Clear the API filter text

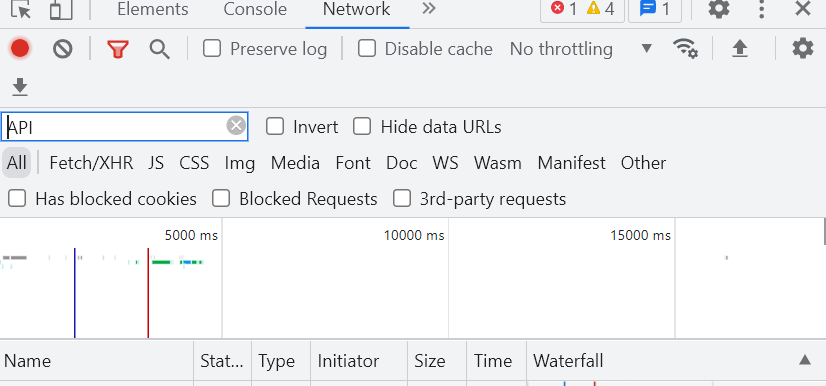point(237,126)
